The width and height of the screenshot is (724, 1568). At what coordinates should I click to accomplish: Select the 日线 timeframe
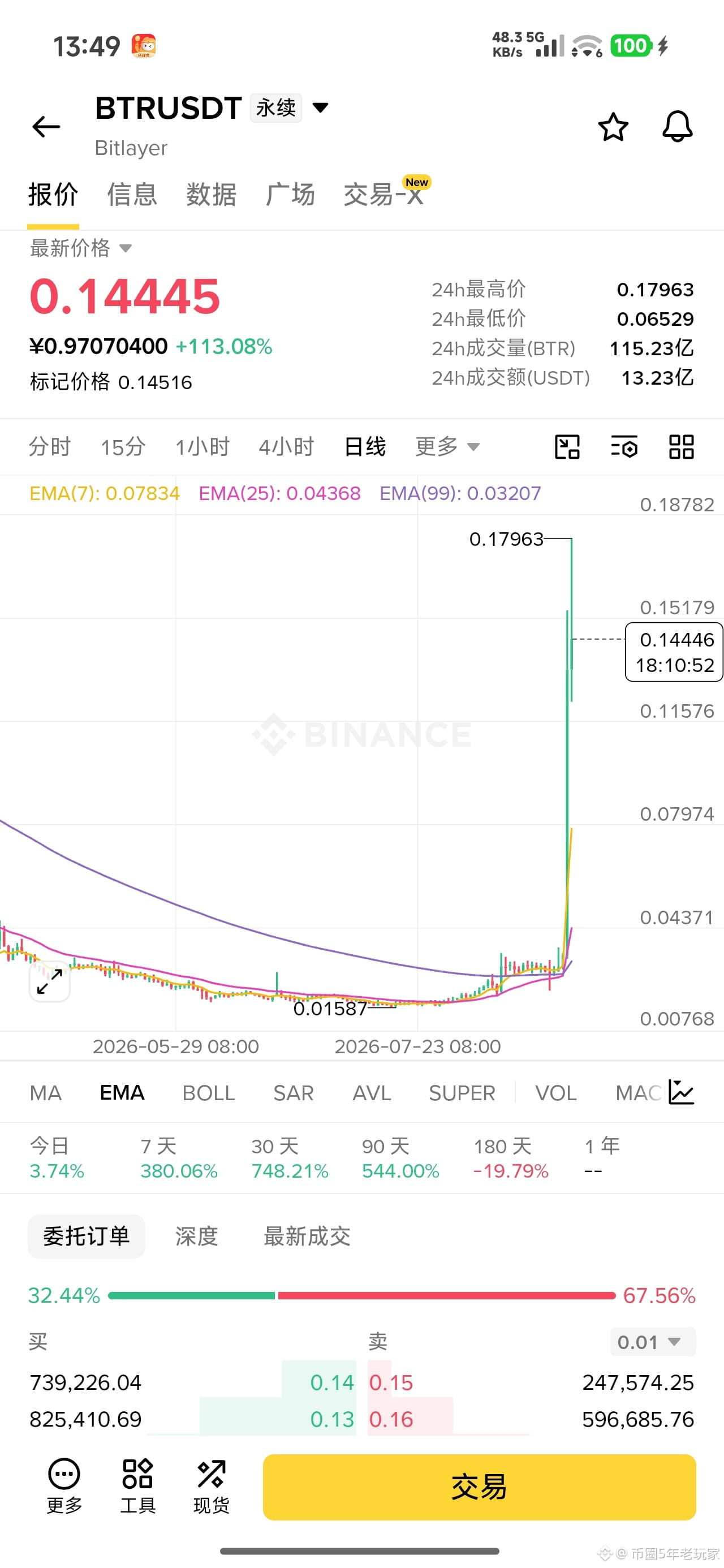coord(365,447)
